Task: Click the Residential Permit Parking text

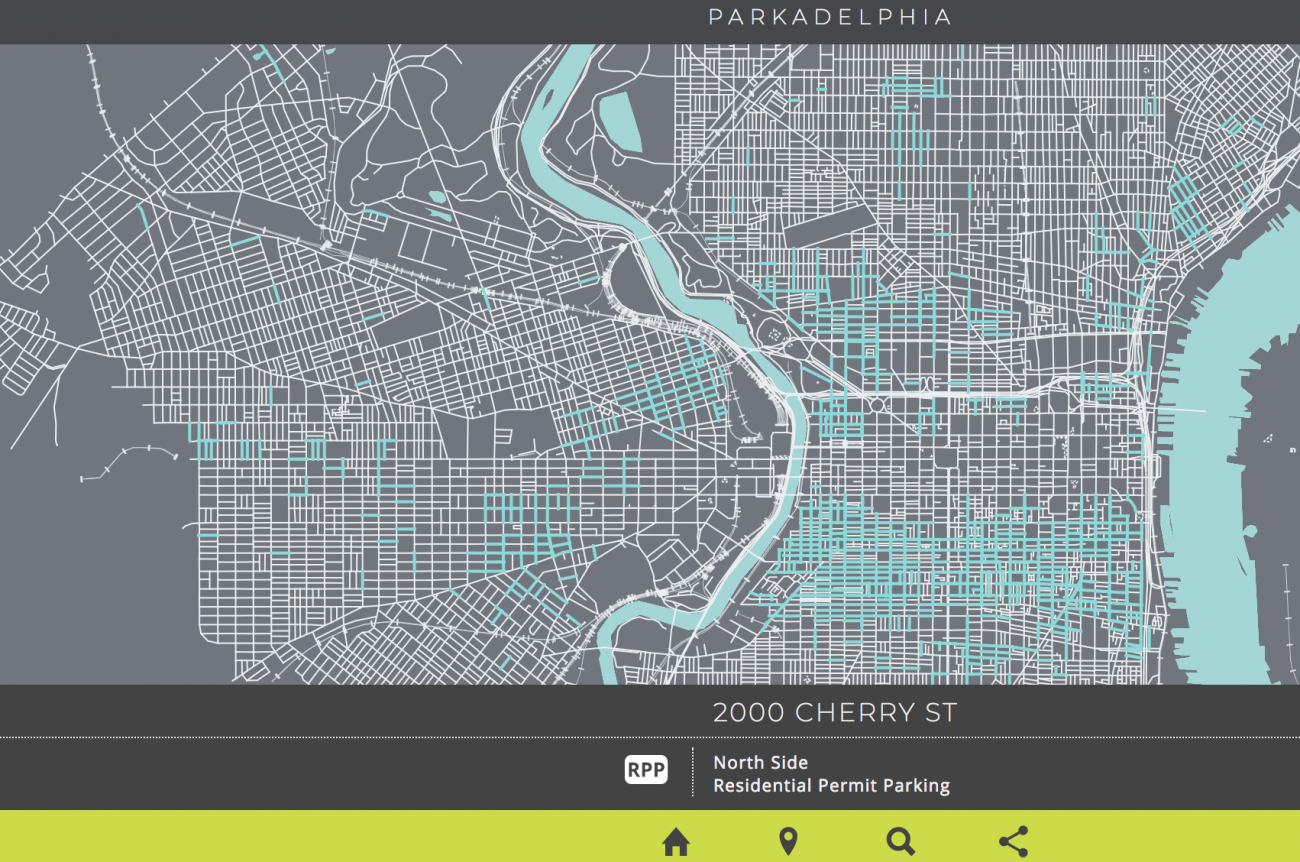Action: point(831,786)
